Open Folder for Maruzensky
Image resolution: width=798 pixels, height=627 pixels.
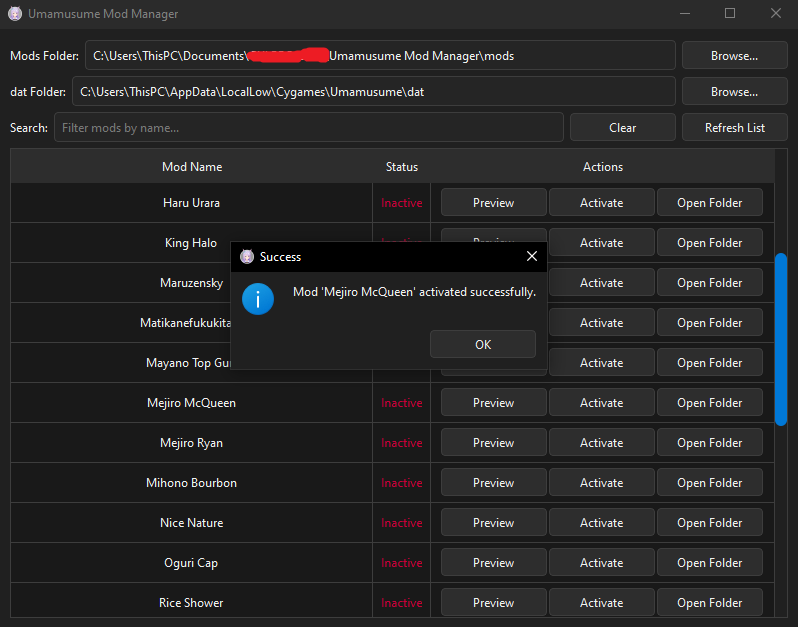pyautogui.click(x=709, y=282)
